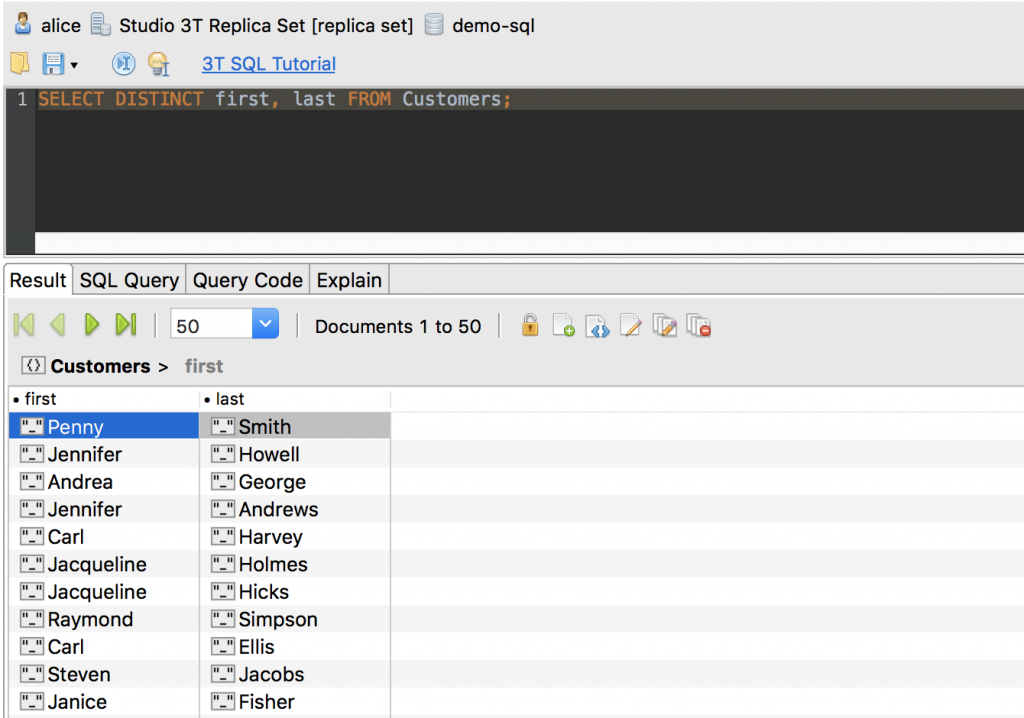Image resolution: width=1024 pixels, height=718 pixels.
Task: Click the delete document icon
Action: pos(699,325)
